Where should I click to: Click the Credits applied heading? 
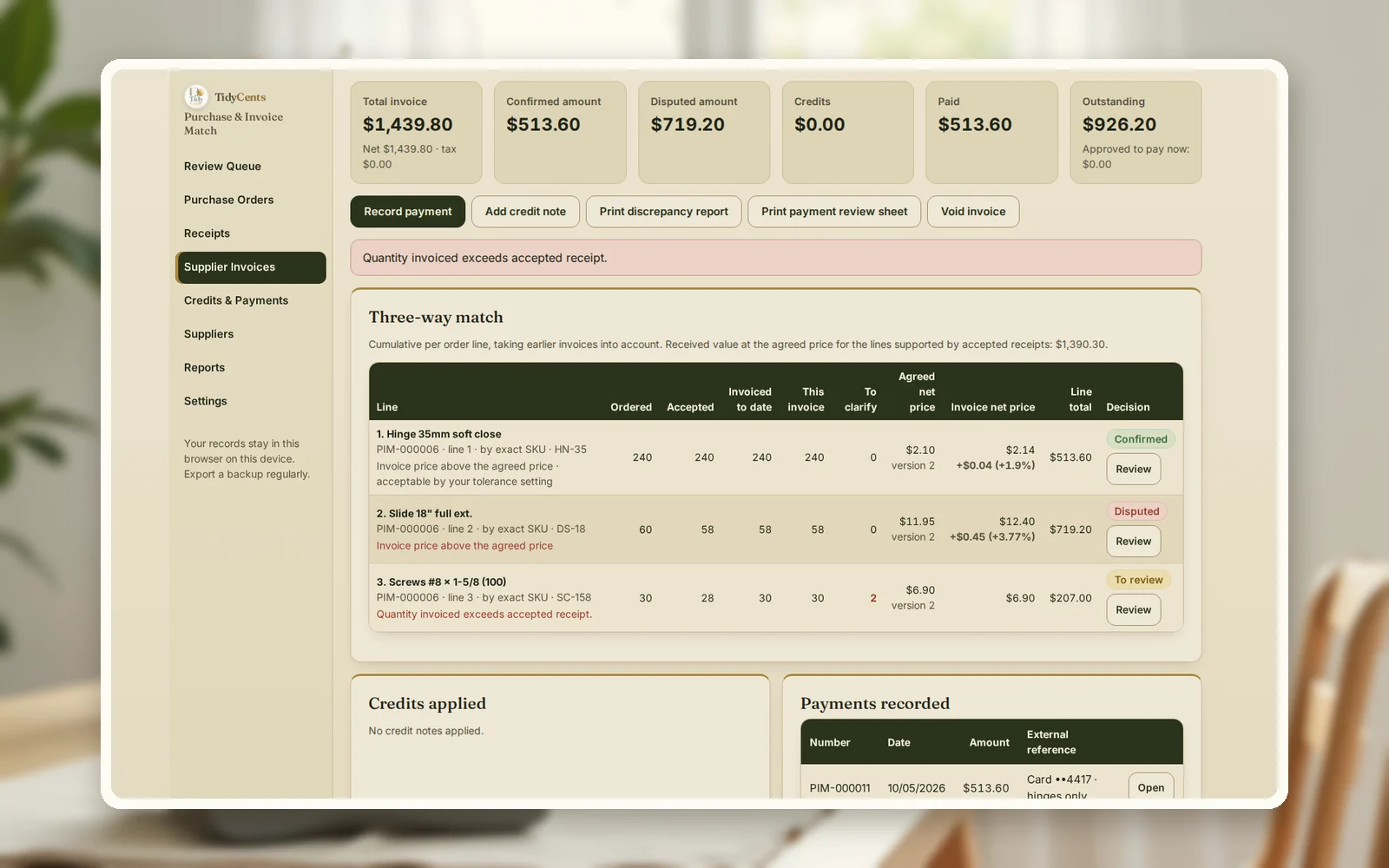[x=427, y=704]
